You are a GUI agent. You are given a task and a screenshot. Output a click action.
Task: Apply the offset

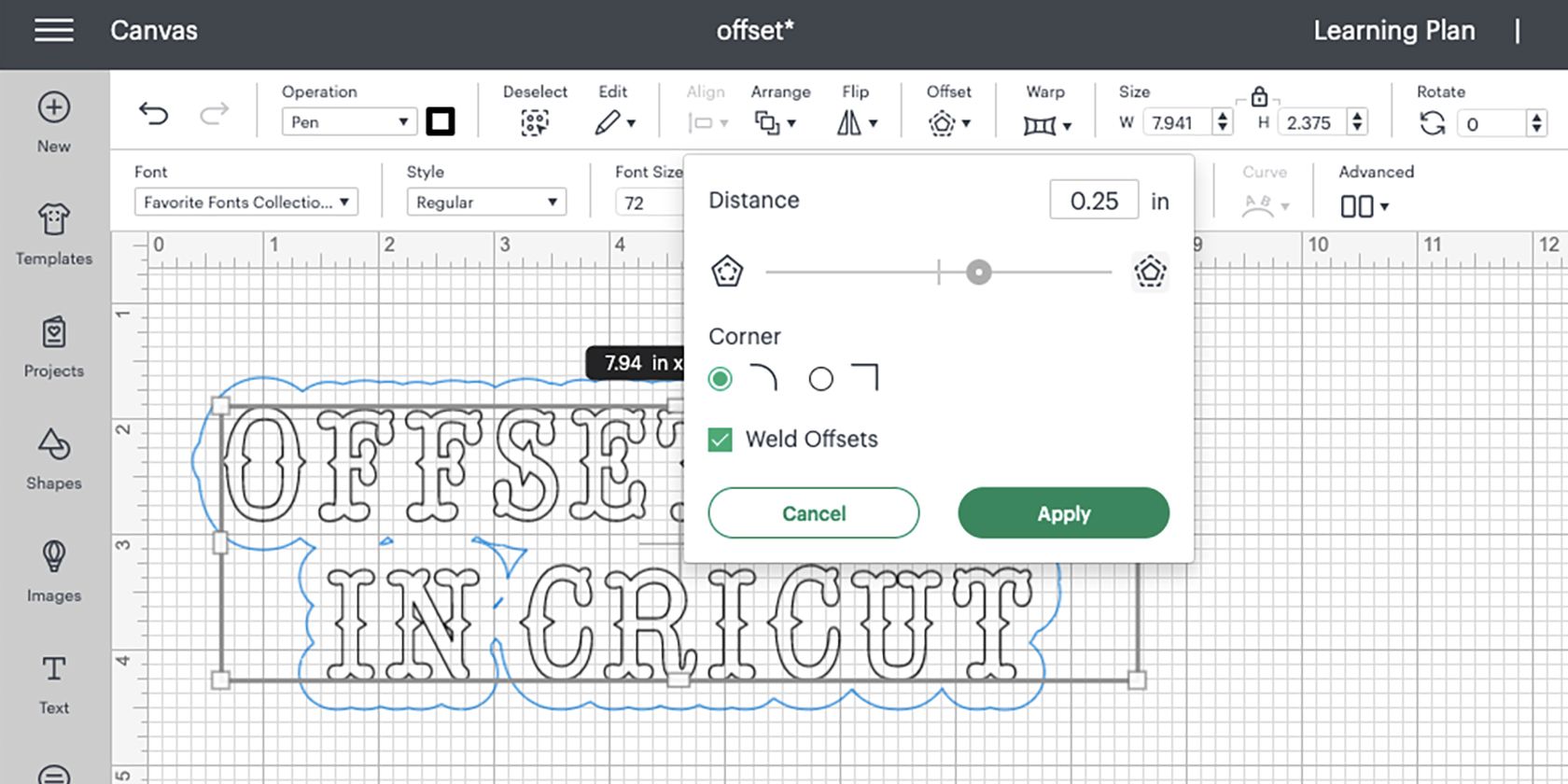1064,513
